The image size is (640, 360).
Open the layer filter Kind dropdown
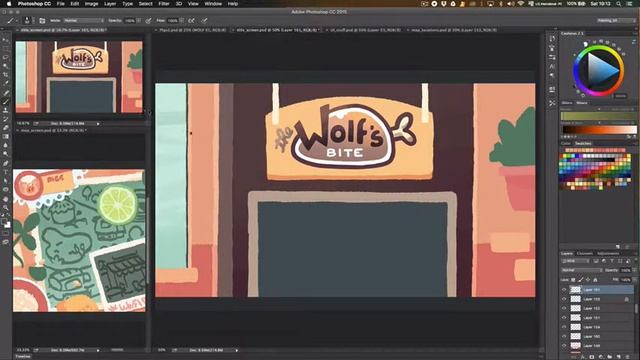coord(576,261)
